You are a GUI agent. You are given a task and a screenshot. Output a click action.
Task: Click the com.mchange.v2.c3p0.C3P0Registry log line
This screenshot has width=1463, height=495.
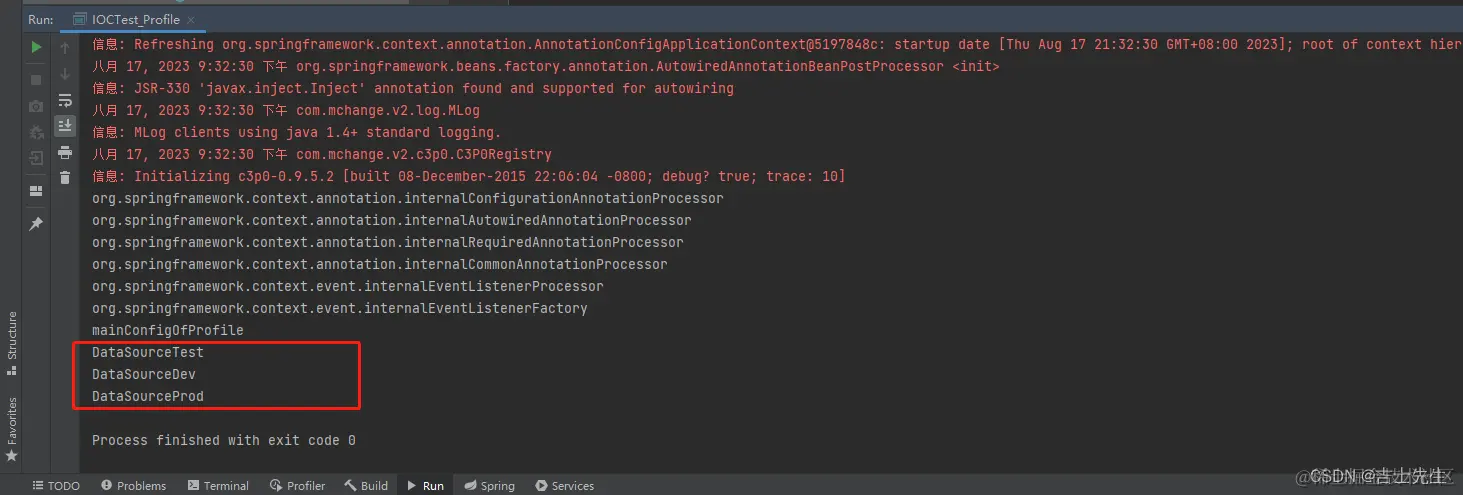click(x=322, y=154)
